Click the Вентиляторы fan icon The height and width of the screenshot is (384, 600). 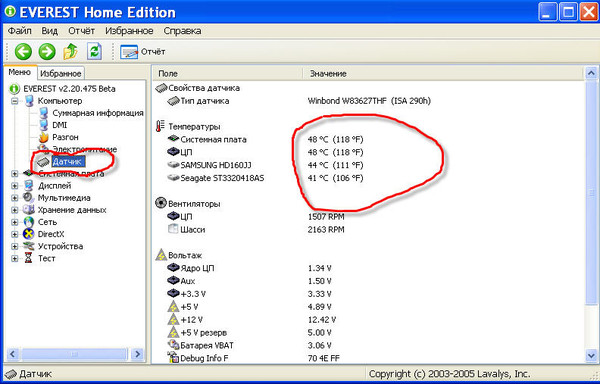(x=161, y=203)
